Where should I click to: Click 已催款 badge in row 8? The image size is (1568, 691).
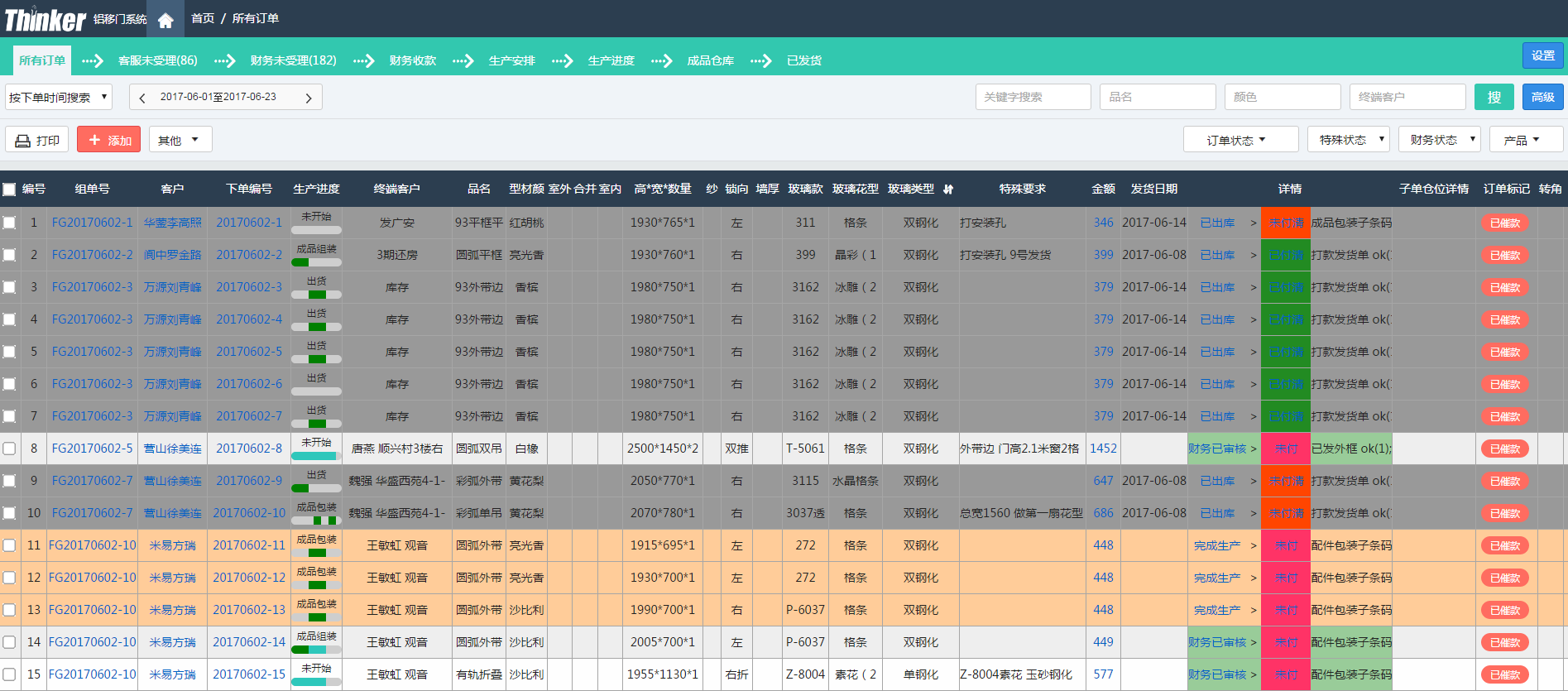tap(1504, 449)
